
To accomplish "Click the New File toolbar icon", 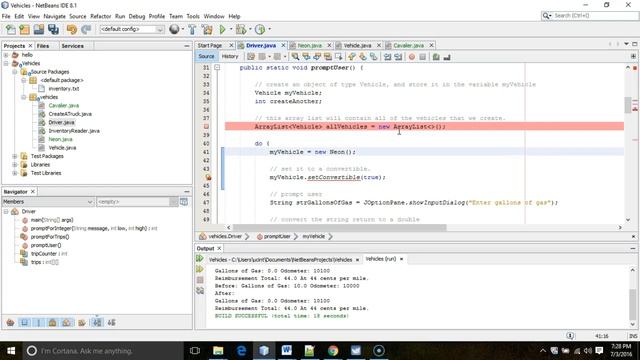I will pos(11,29).
